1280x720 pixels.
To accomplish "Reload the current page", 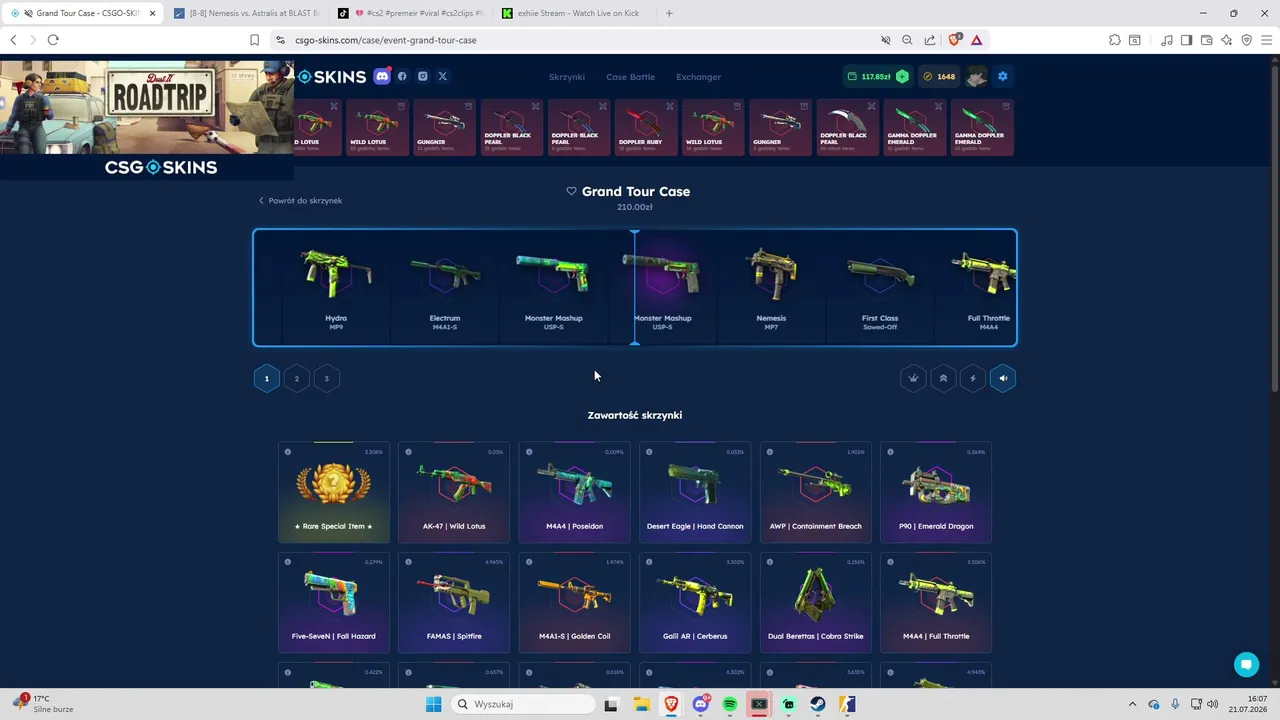I will coord(53,40).
